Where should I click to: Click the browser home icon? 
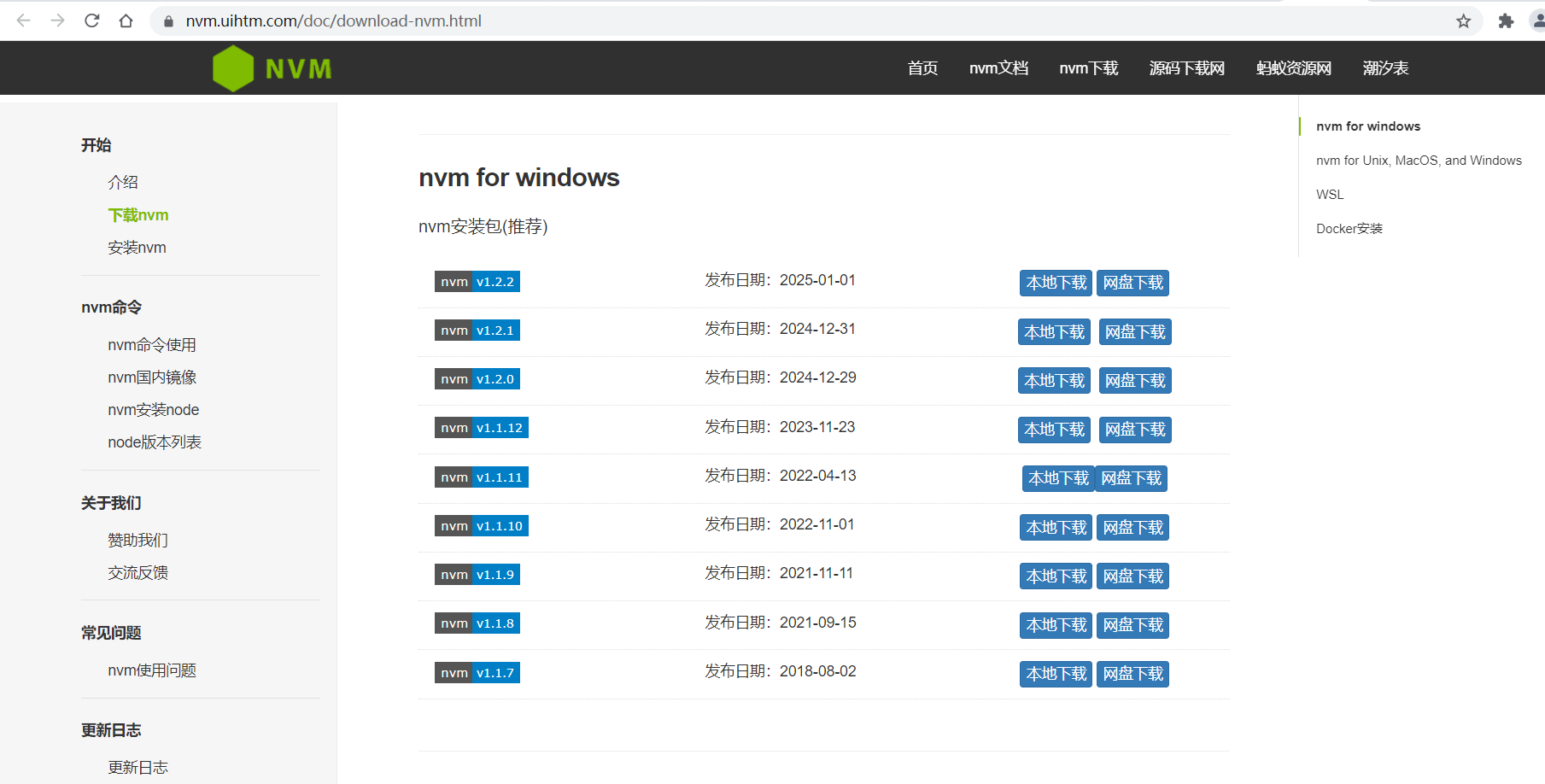(126, 20)
